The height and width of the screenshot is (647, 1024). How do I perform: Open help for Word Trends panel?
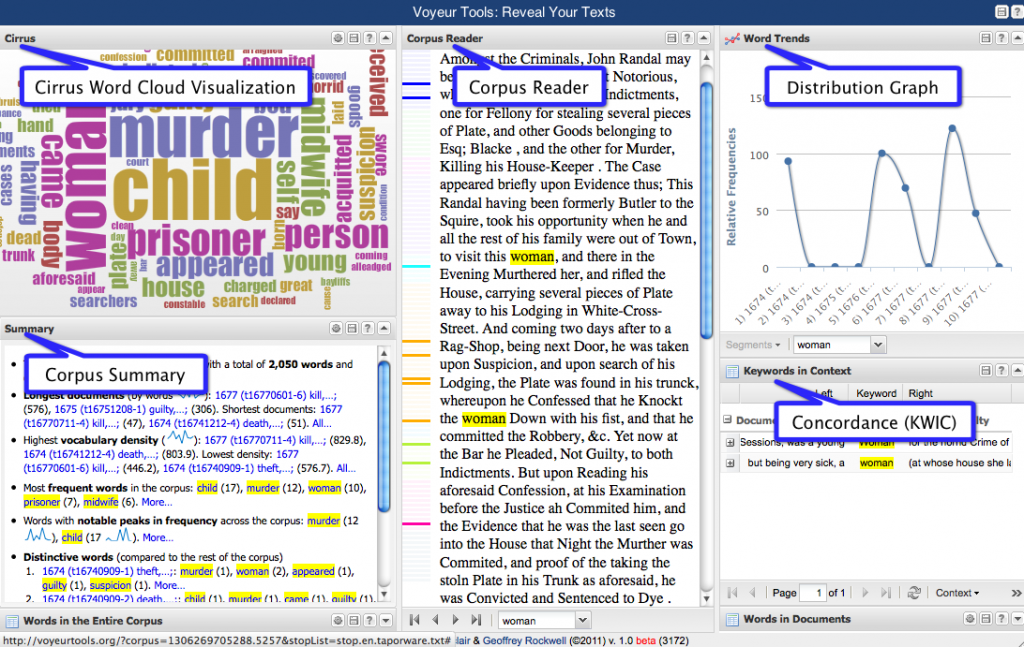(x=1001, y=39)
